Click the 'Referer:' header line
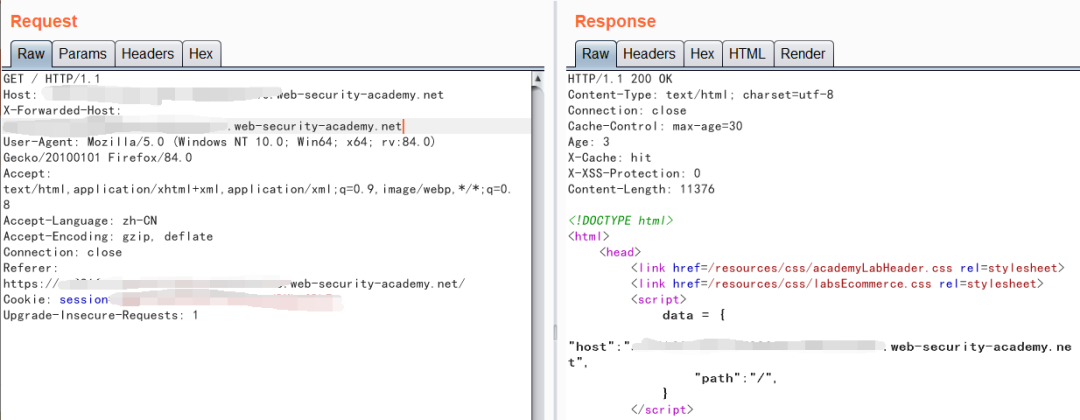 31,268
